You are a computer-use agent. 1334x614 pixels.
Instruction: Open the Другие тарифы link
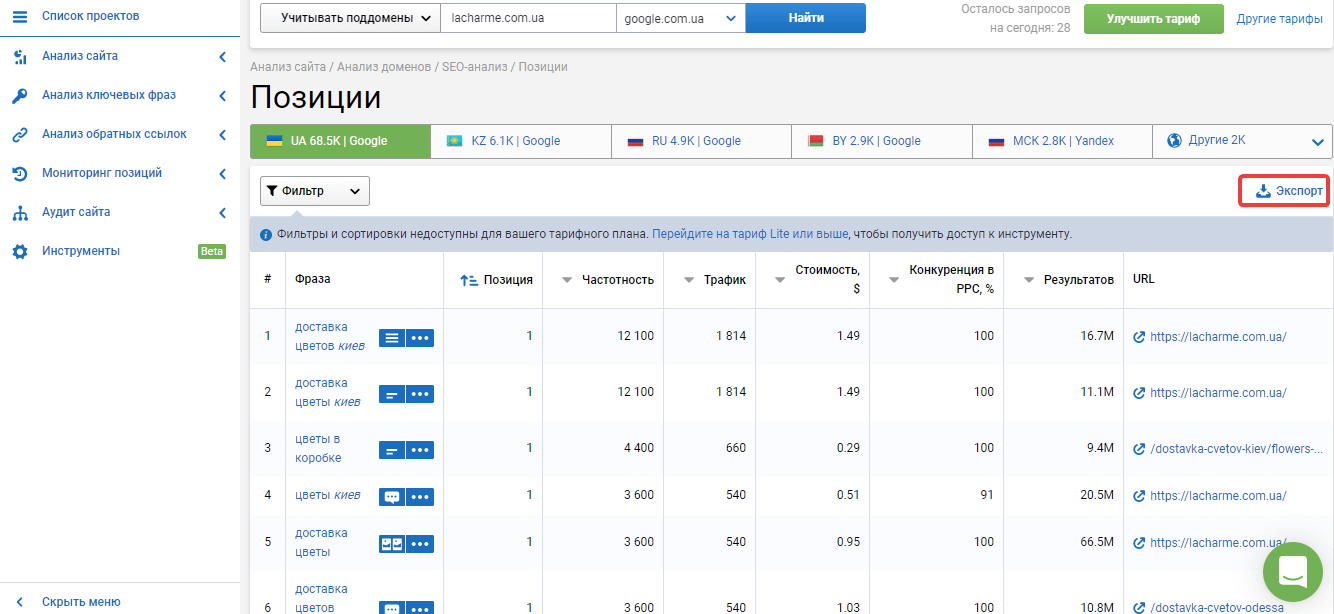coord(1280,19)
